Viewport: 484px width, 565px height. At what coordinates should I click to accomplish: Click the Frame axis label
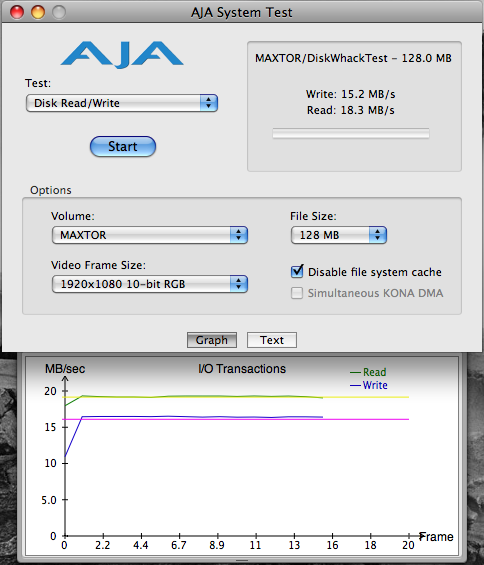point(436,537)
